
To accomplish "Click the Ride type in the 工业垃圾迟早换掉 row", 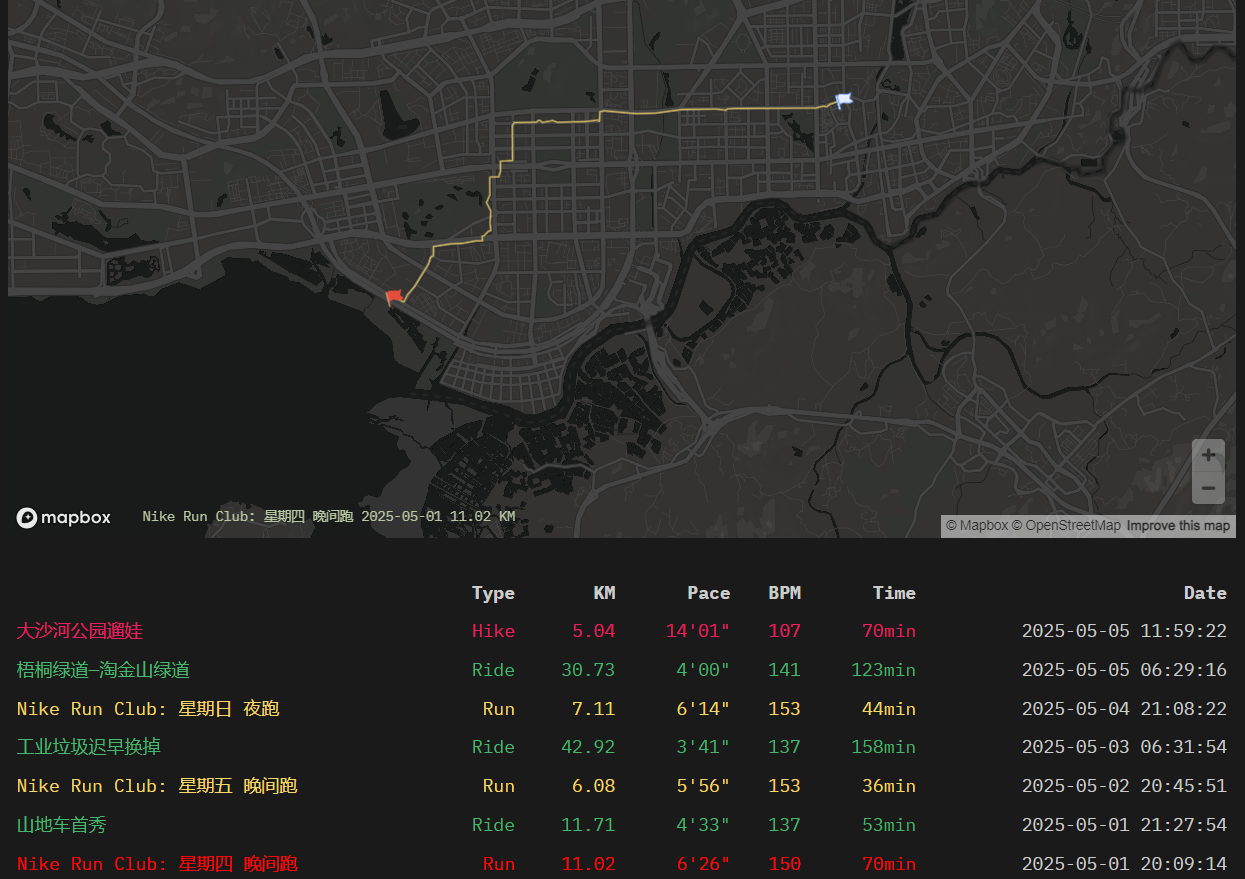I will [x=493, y=747].
